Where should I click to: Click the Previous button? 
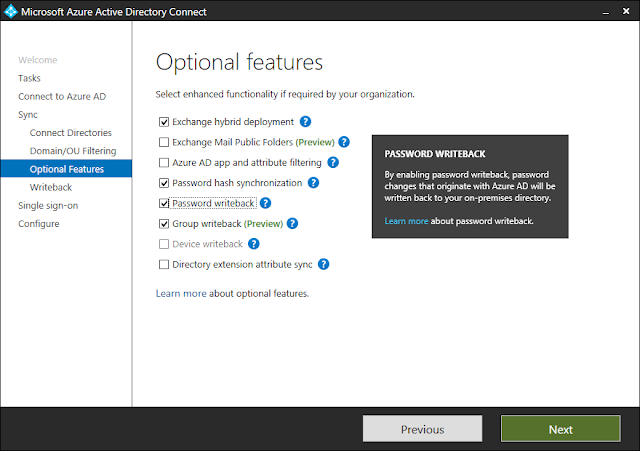pos(422,429)
